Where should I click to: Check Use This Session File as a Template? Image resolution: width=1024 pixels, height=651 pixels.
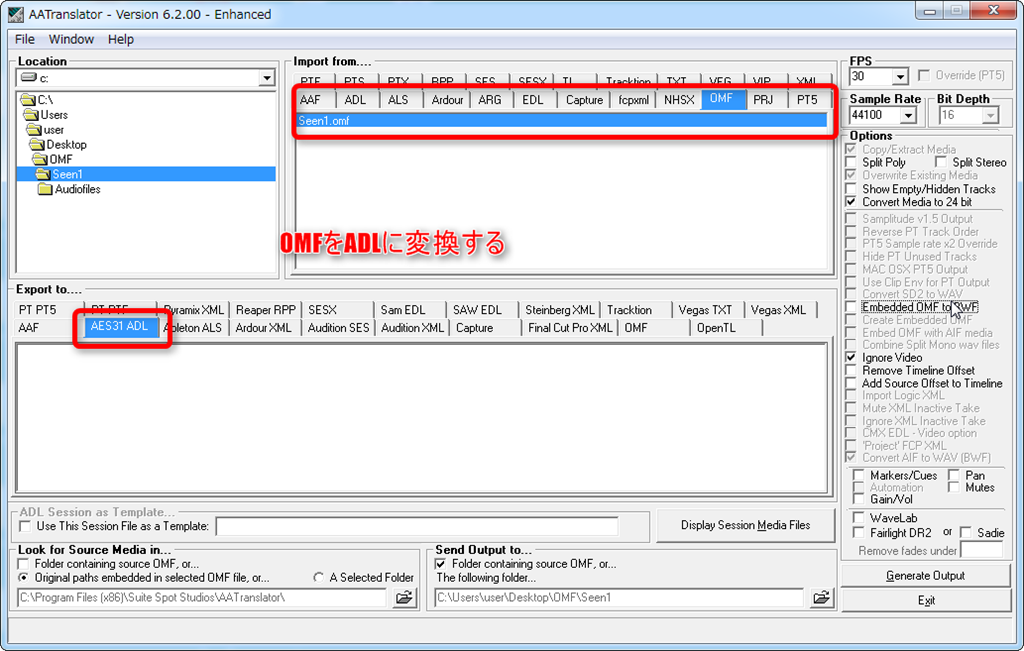tap(25, 526)
